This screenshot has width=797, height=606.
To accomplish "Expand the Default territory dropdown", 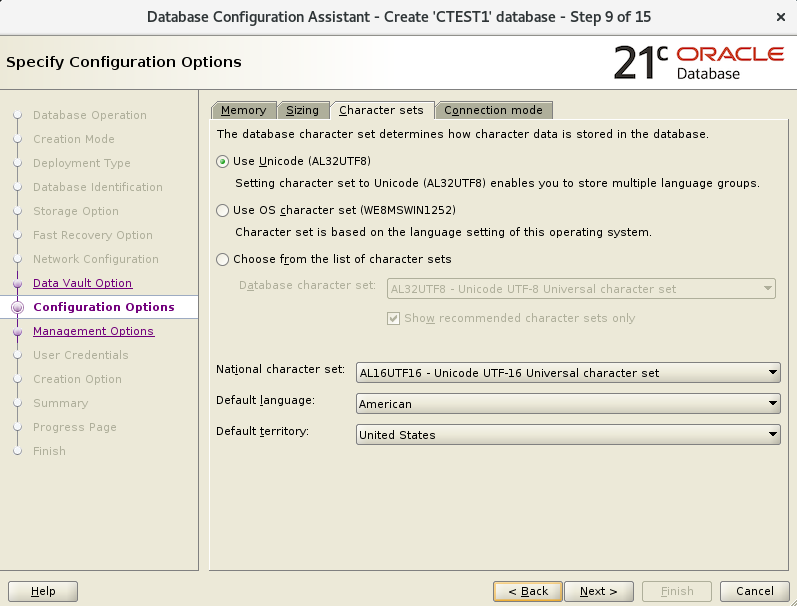I will (568, 435).
